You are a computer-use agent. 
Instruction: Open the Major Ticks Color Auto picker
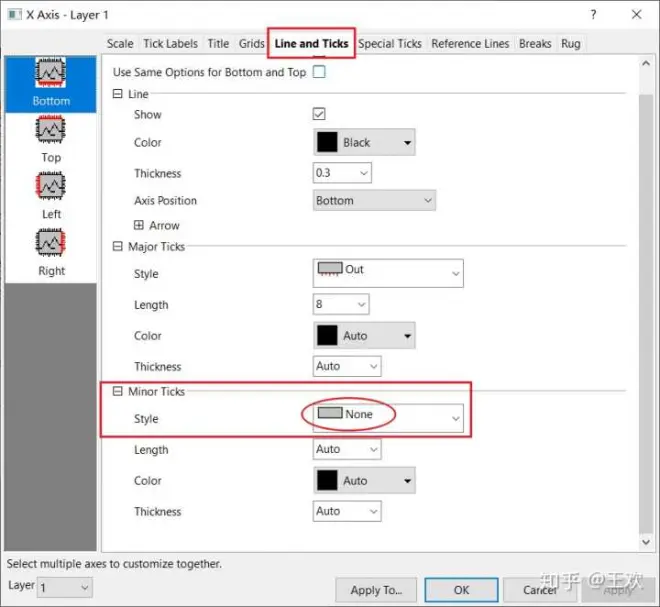365,335
